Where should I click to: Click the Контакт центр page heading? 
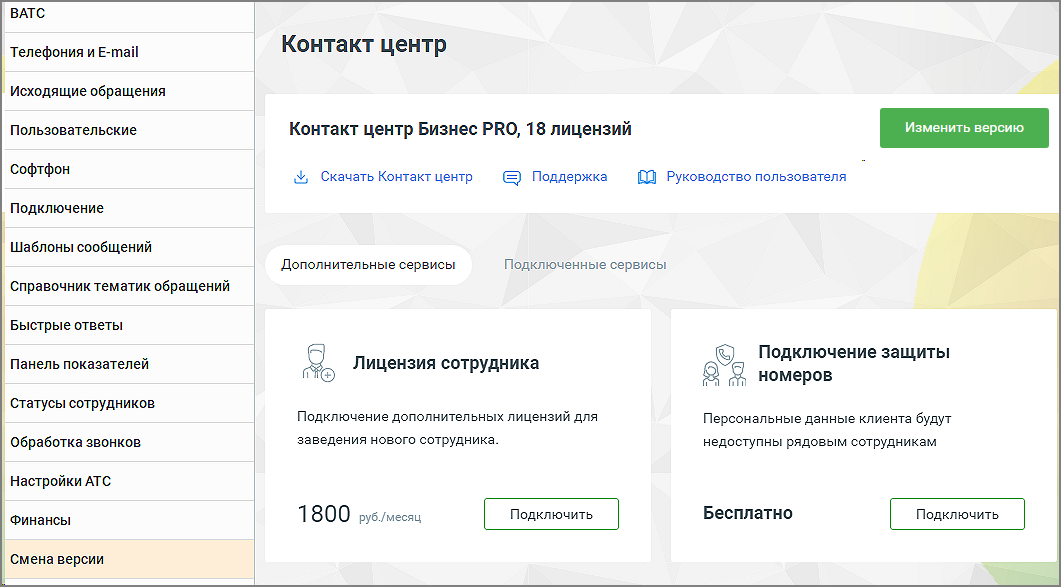(x=364, y=44)
